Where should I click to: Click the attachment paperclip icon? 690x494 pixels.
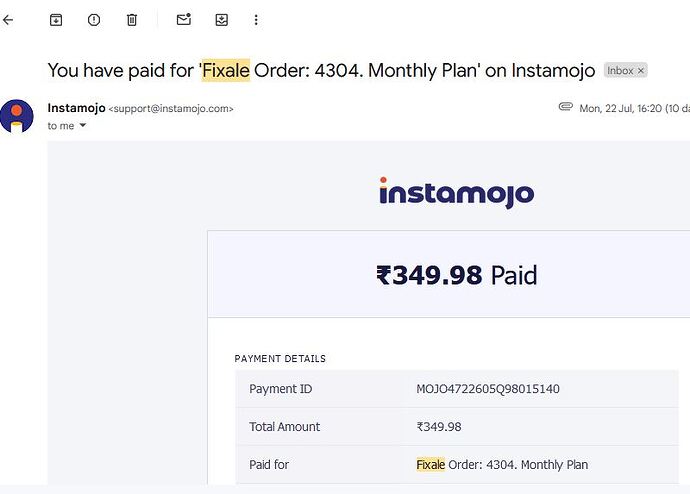tap(565, 106)
